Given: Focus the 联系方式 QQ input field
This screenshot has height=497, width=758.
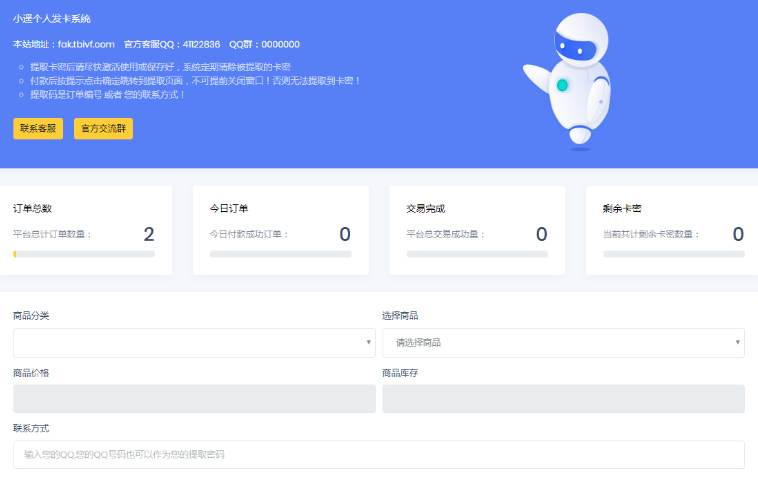Looking at the screenshot, I should (379, 455).
